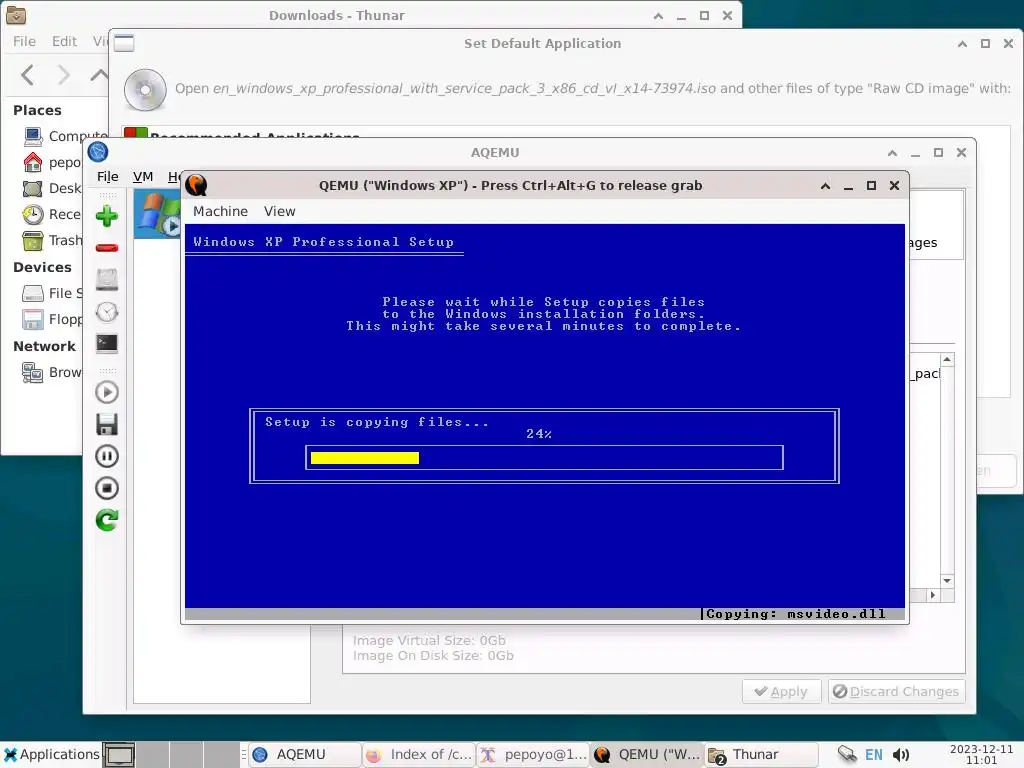
Task: Click Image Virtual Size: 0Gb text
Action: [x=429, y=641]
